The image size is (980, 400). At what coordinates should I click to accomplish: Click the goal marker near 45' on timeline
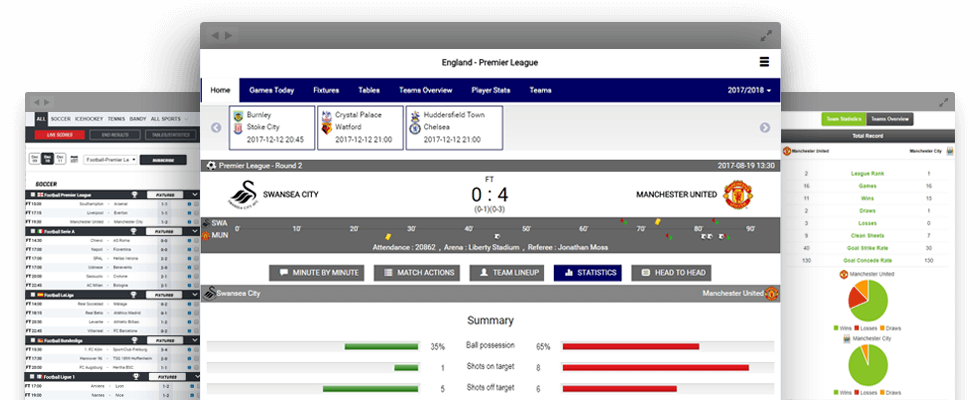click(496, 236)
